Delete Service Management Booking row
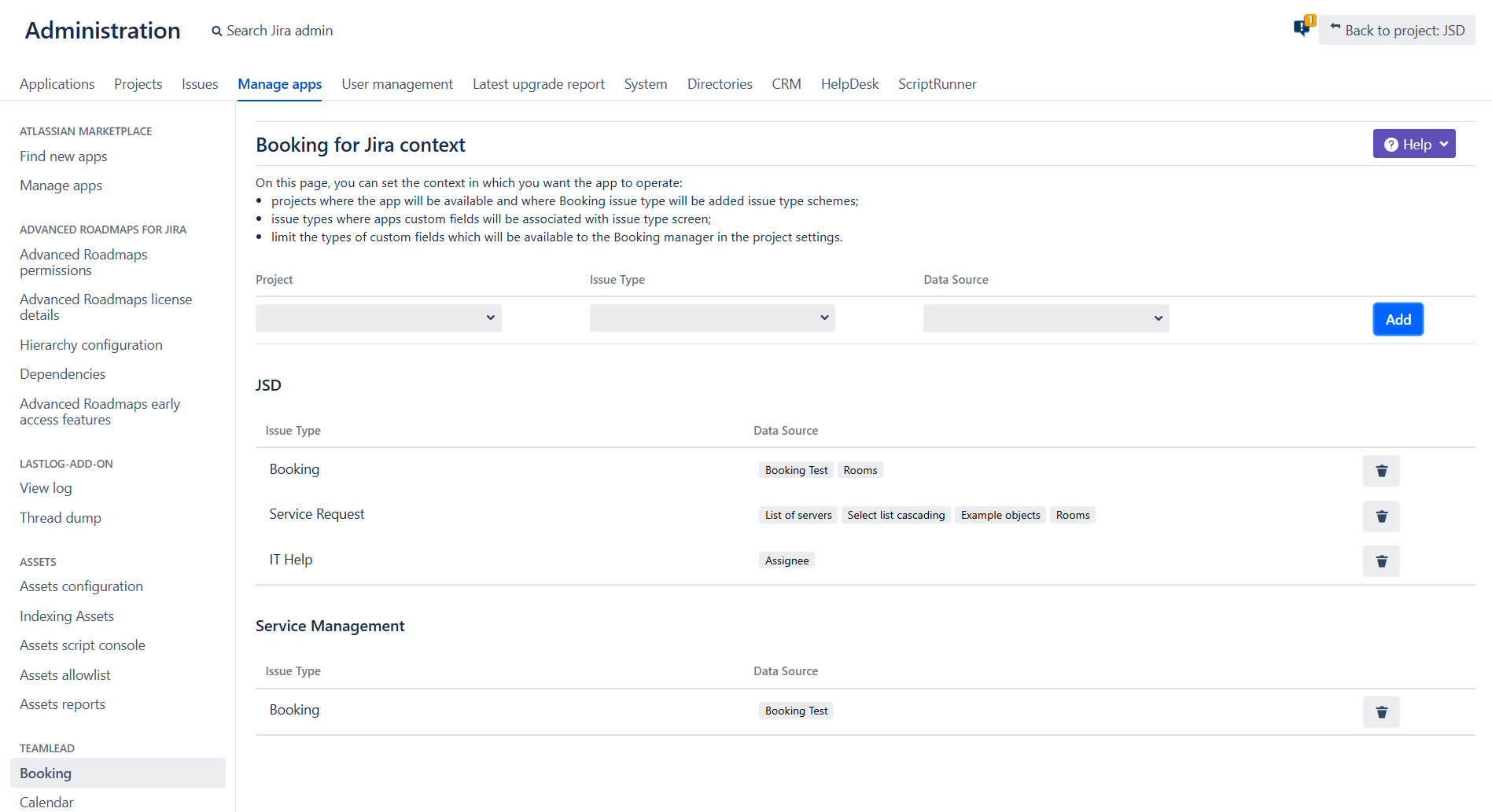The height and width of the screenshot is (812, 1492). (1380, 712)
